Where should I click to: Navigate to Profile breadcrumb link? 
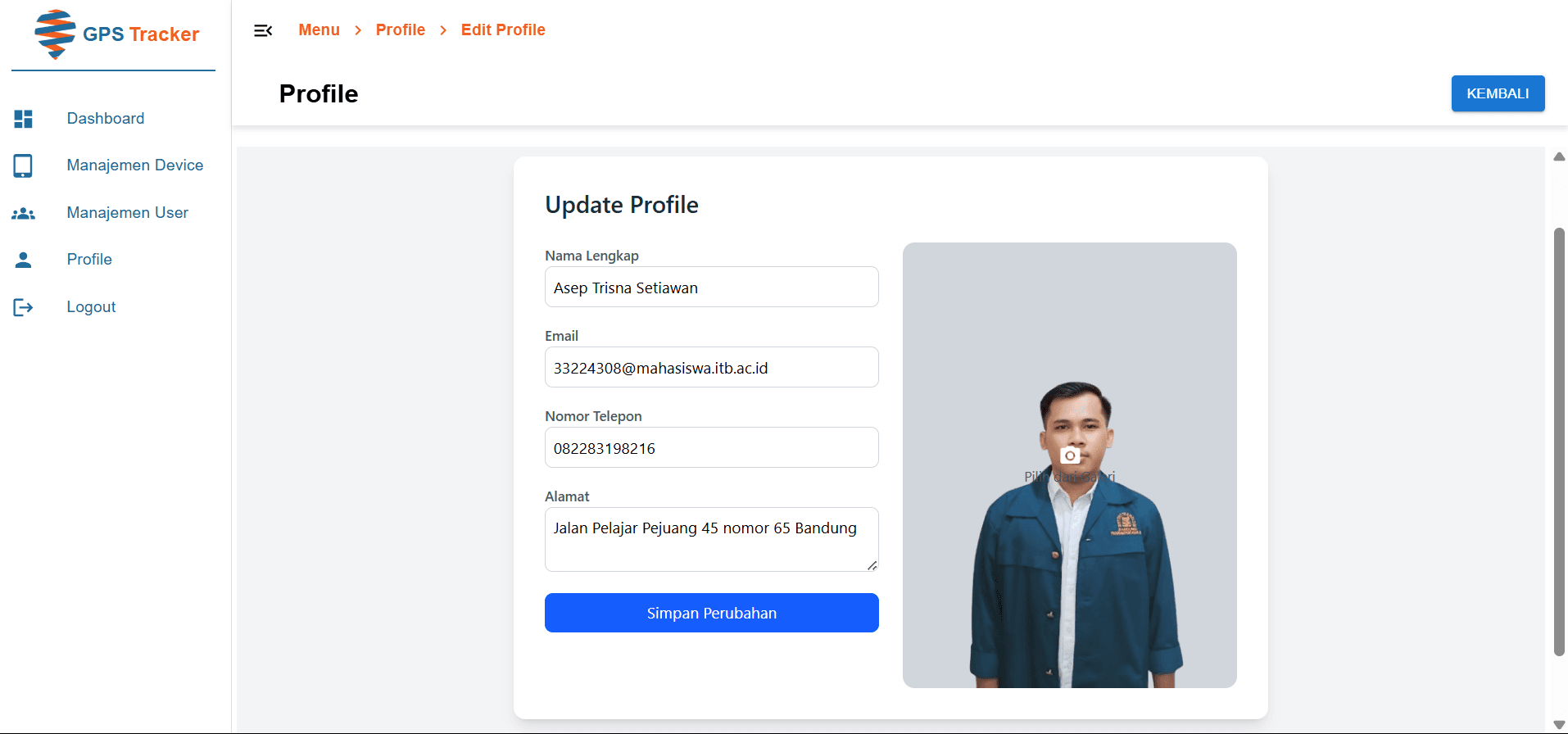coord(400,30)
